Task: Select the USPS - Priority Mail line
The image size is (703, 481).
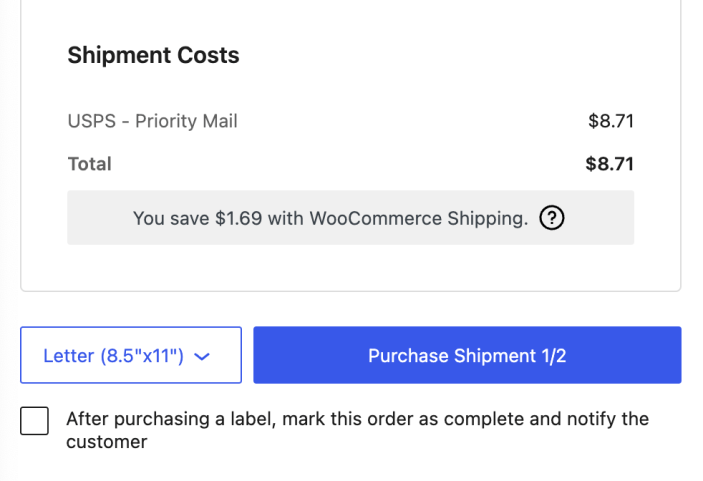Action: [152, 122]
